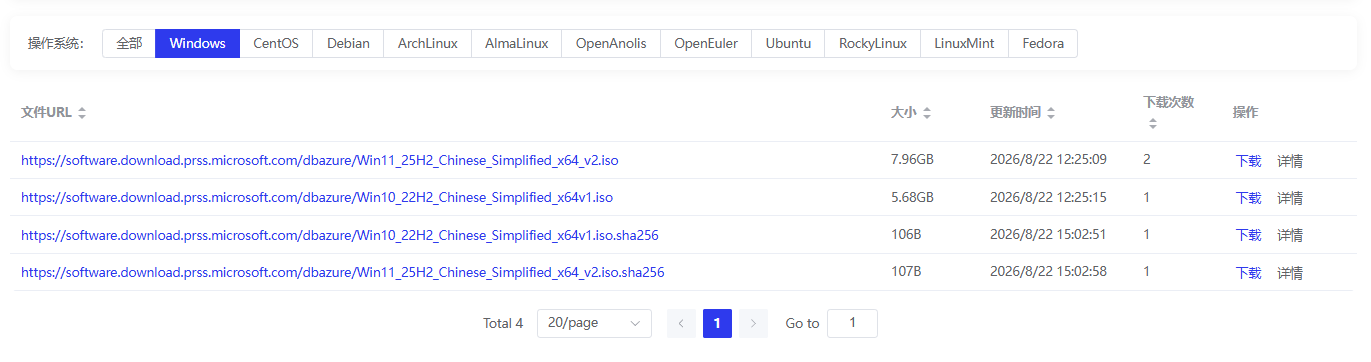Focus the Go to page input
The height and width of the screenshot is (362, 1371).
(852, 323)
